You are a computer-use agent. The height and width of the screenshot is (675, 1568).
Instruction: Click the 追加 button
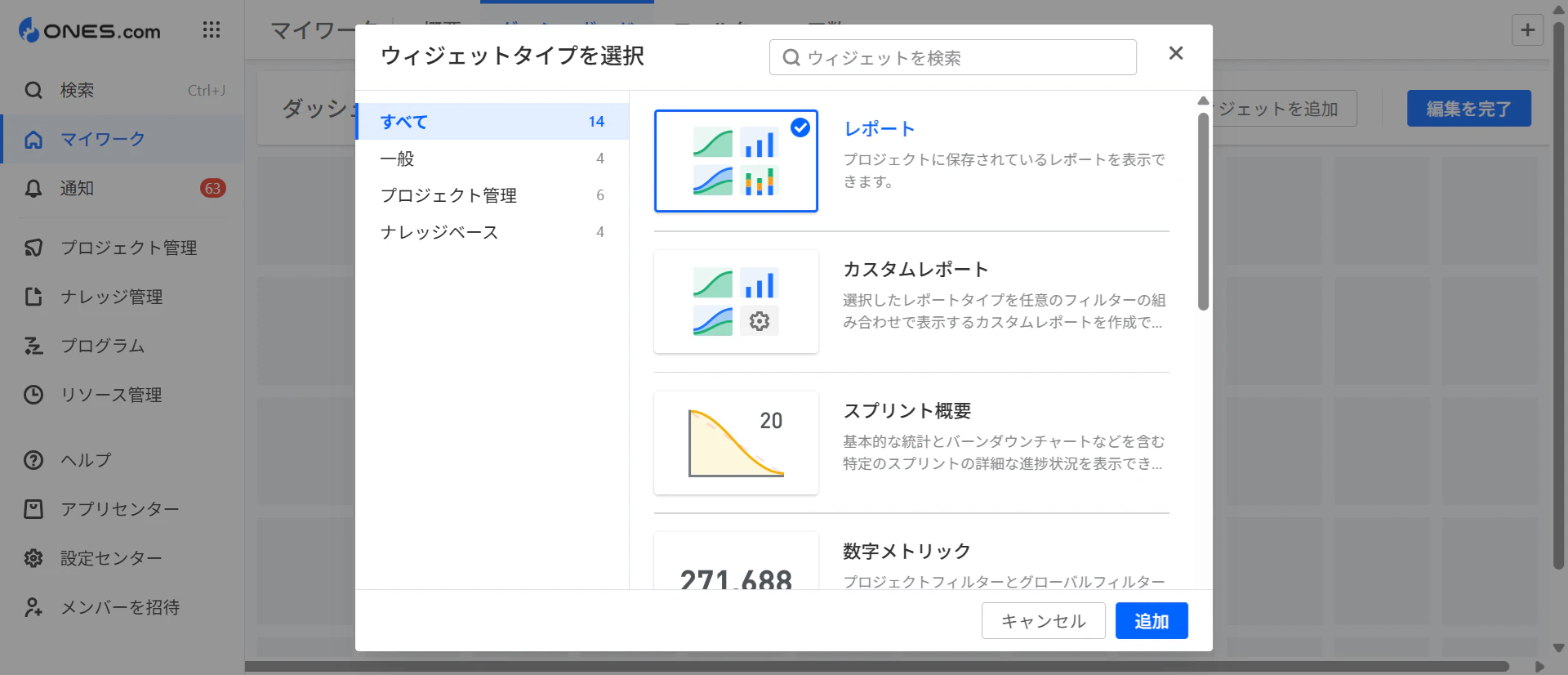pos(1151,621)
